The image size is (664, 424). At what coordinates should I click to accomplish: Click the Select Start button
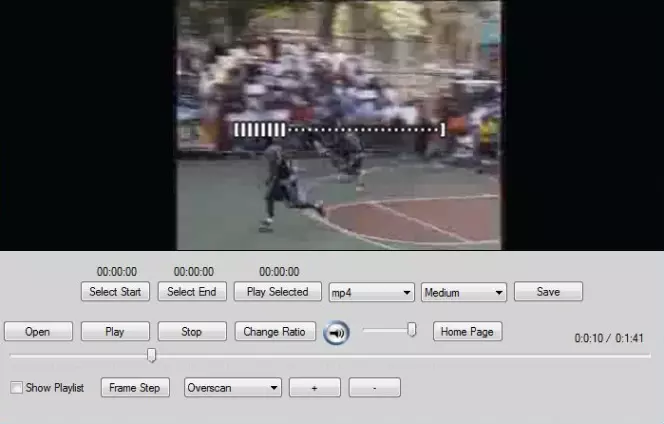[115, 291]
